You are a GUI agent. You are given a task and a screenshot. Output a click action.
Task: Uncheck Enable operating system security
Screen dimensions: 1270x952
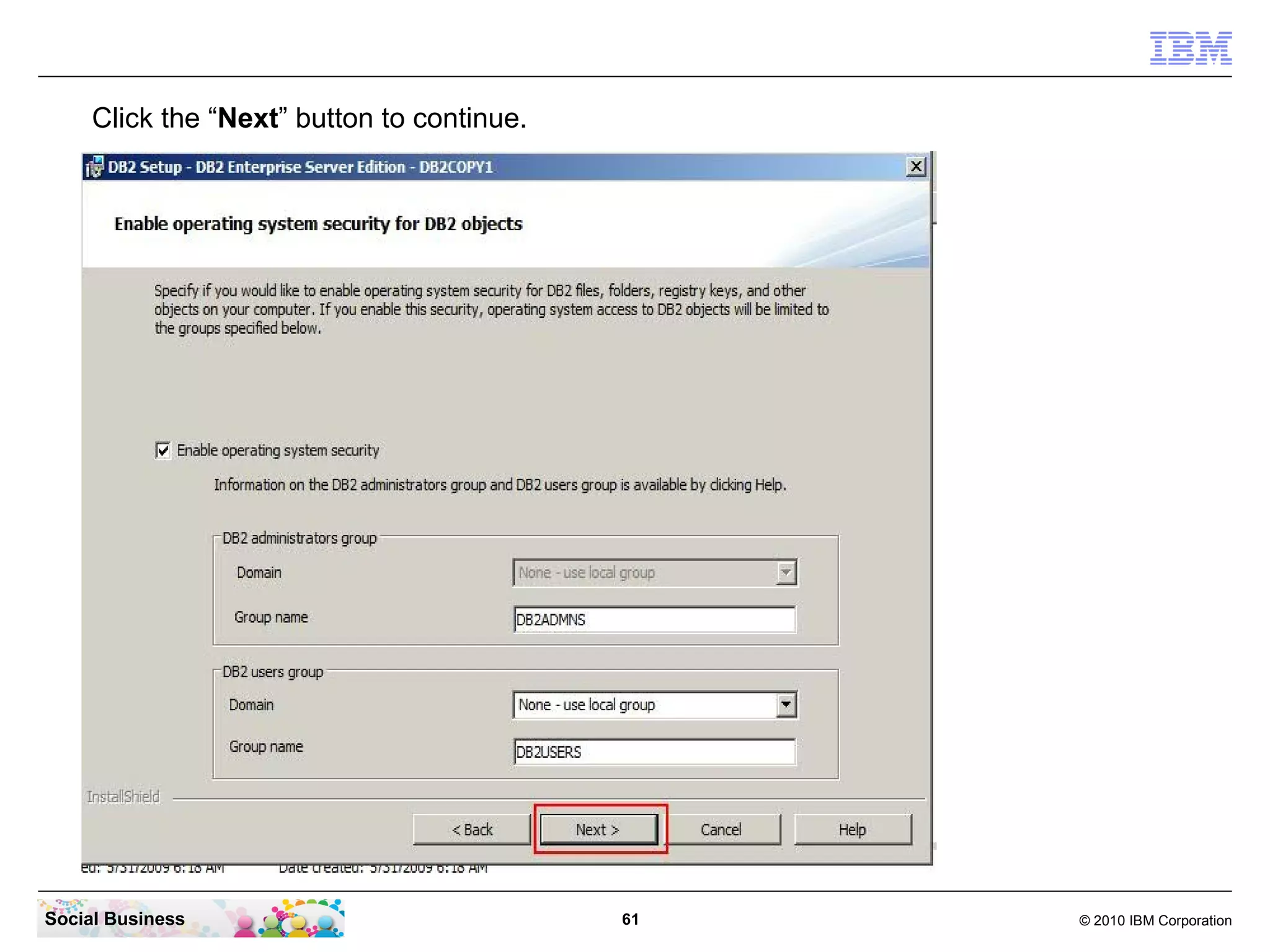[162, 450]
